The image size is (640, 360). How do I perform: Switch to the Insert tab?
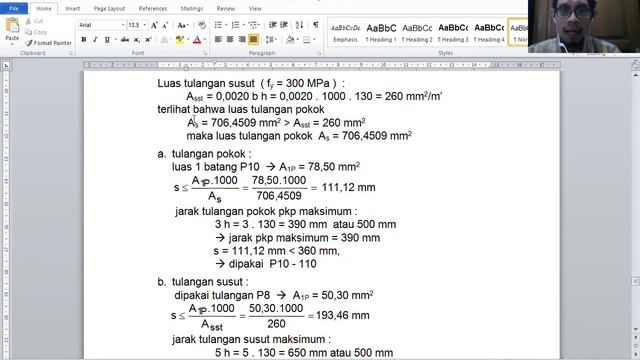[73, 8]
